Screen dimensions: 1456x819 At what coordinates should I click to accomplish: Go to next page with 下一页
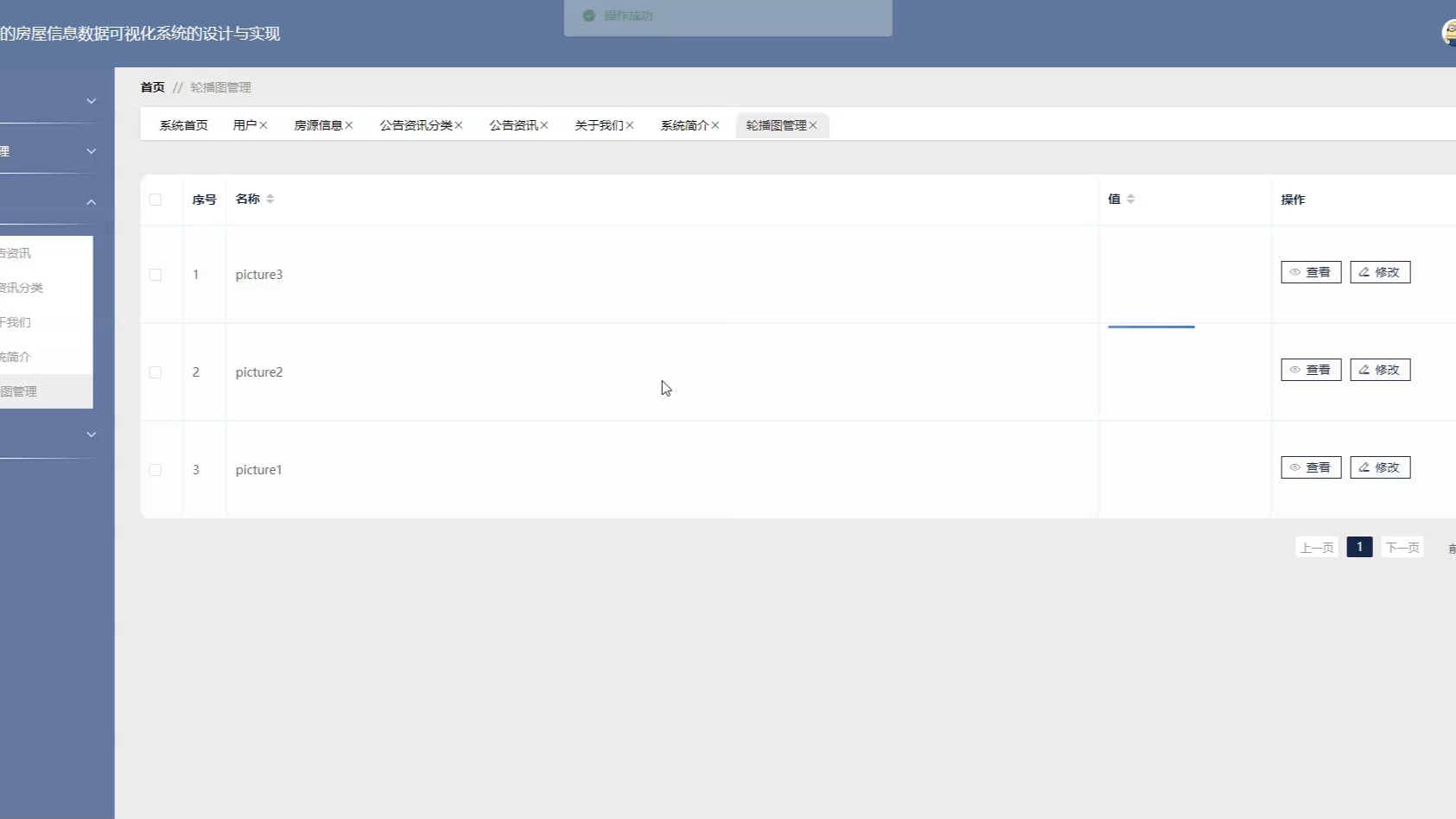pos(1402,547)
